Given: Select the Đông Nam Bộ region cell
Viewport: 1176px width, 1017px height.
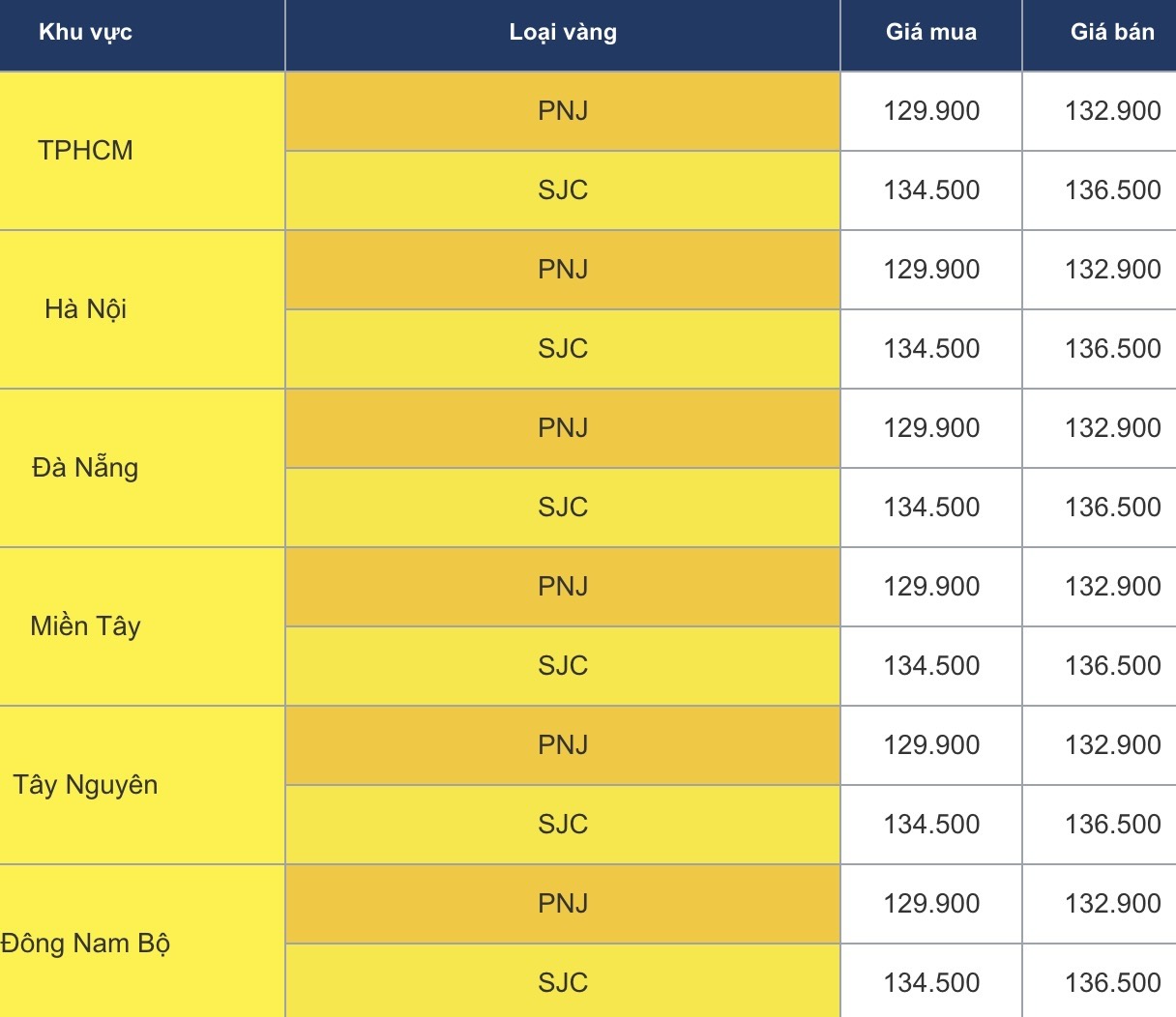Looking at the screenshot, I should tap(85, 944).
